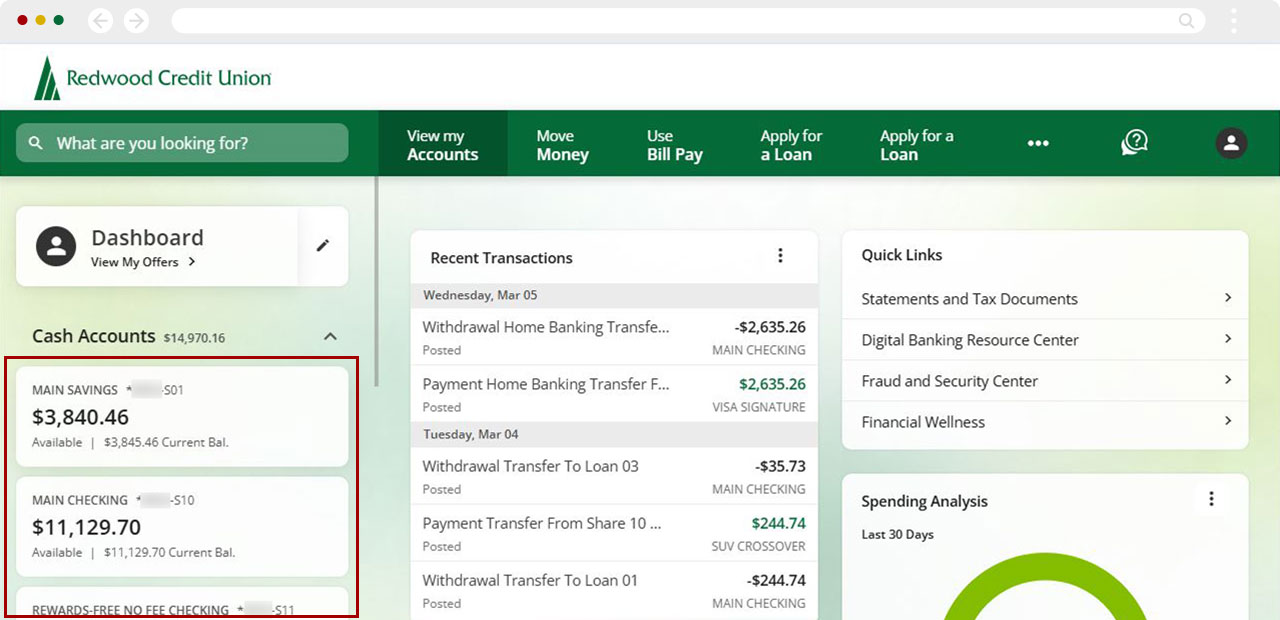Open the Withdrawal Transfer To Loan 03 transaction

coord(614,476)
